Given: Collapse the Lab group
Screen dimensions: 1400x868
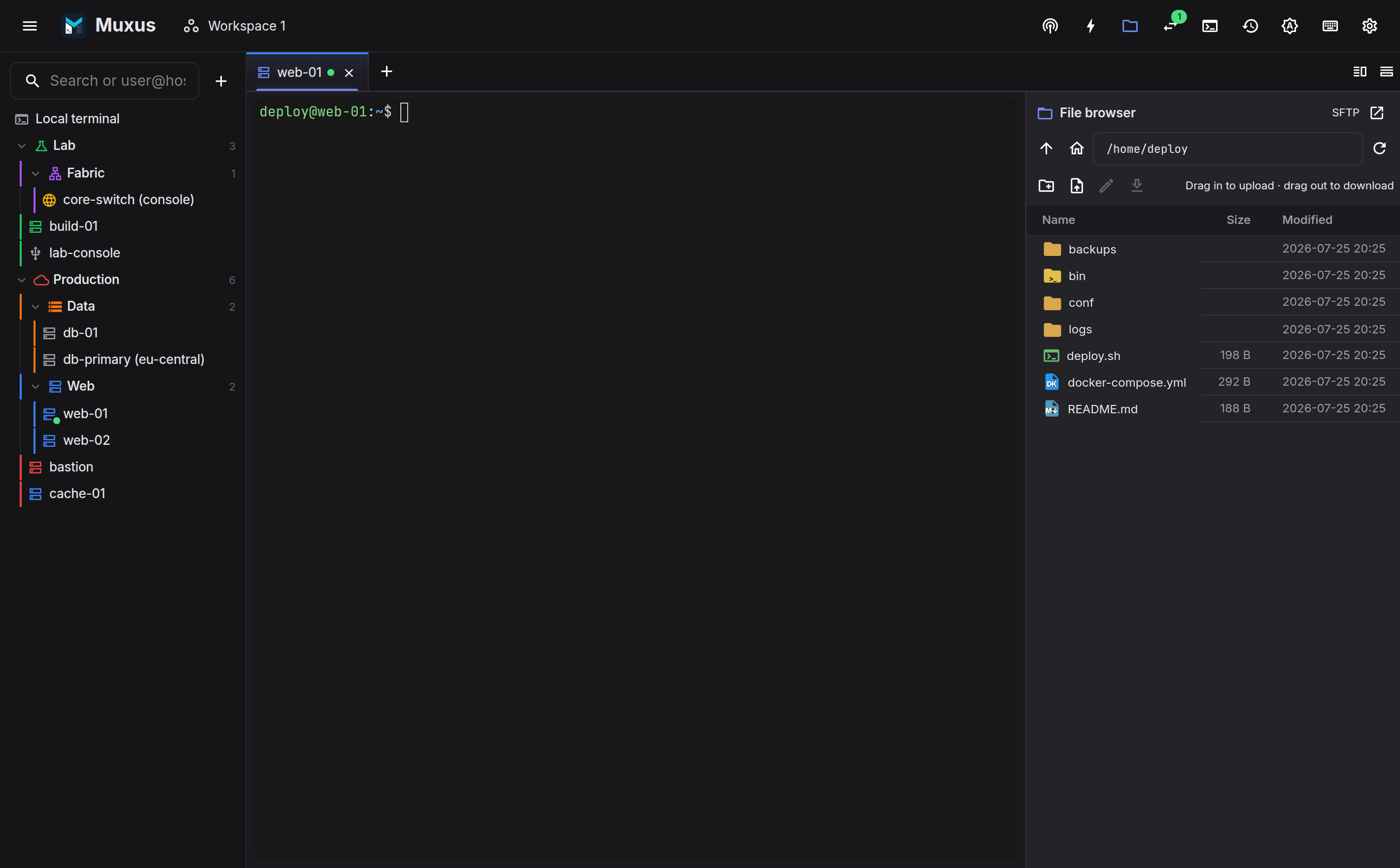Looking at the screenshot, I should point(22,146).
